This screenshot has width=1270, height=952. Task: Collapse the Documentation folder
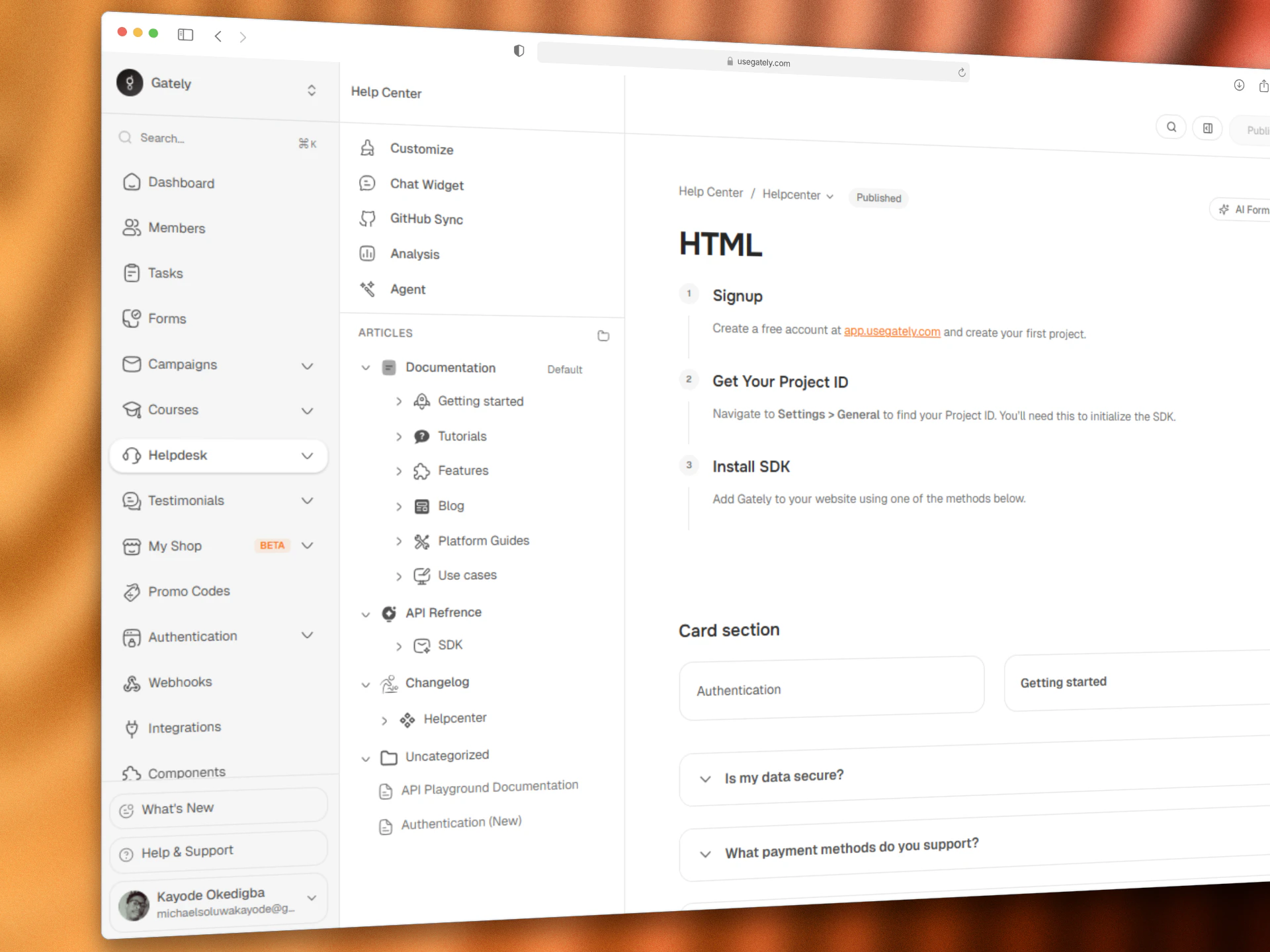pos(365,368)
